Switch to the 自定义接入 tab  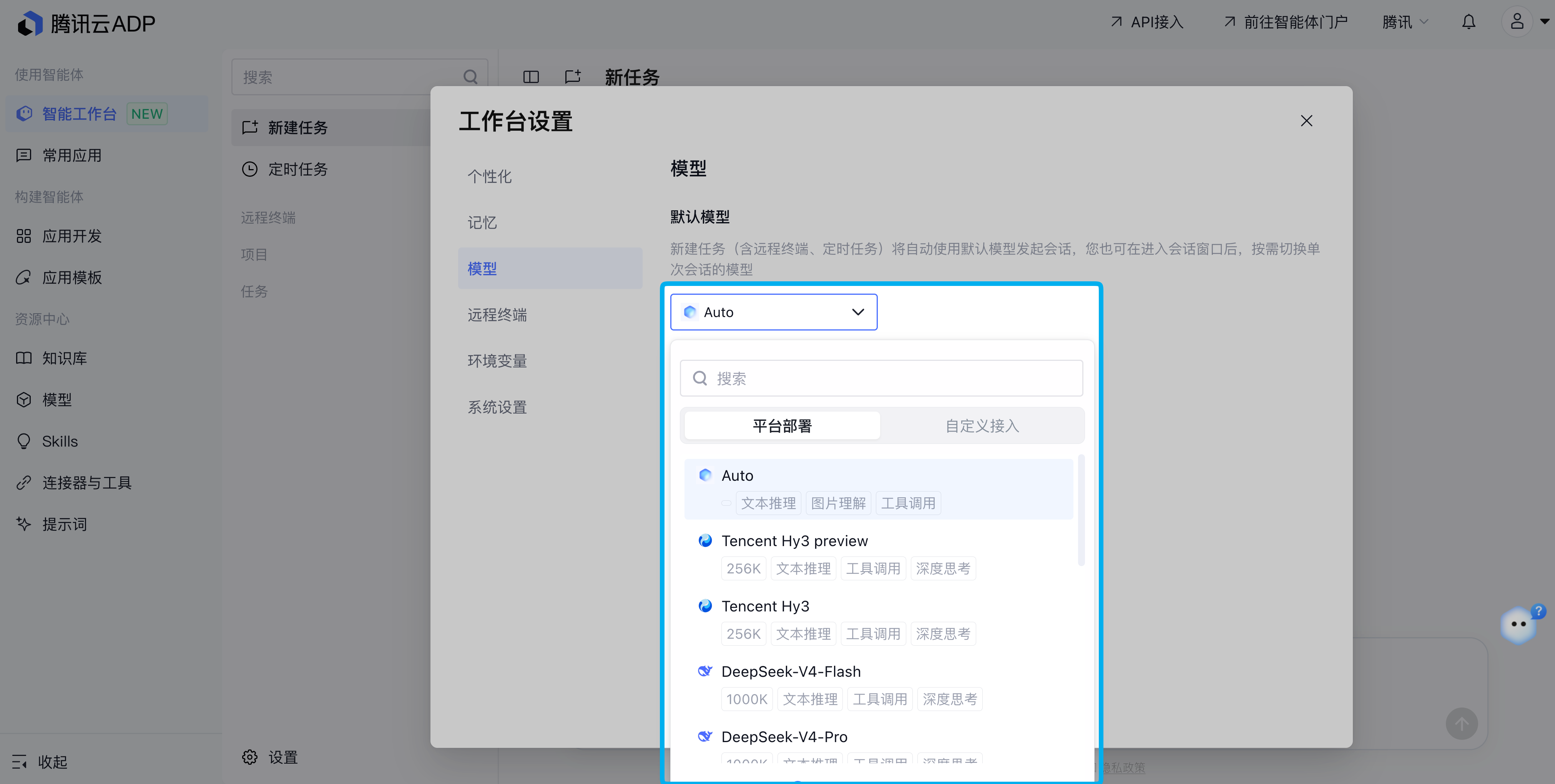tap(982, 425)
